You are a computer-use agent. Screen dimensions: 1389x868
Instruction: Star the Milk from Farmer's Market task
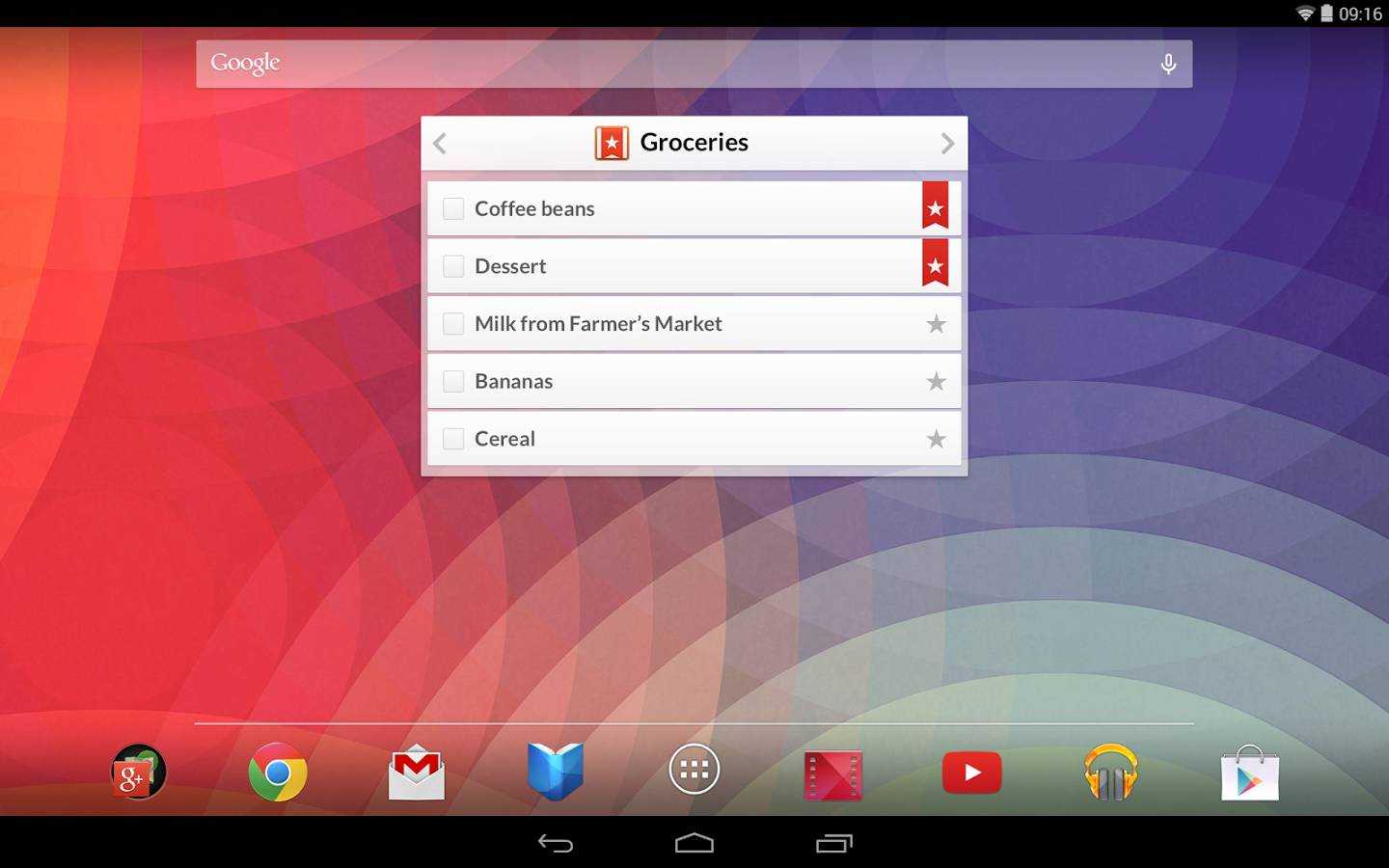click(936, 324)
